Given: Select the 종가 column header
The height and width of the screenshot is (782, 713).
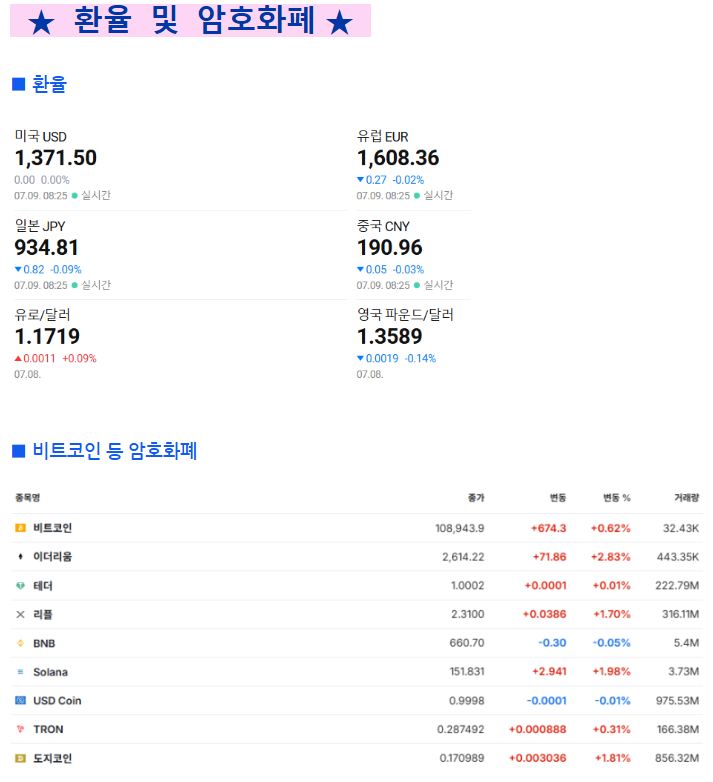Looking at the screenshot, I should tap(476, 497).
